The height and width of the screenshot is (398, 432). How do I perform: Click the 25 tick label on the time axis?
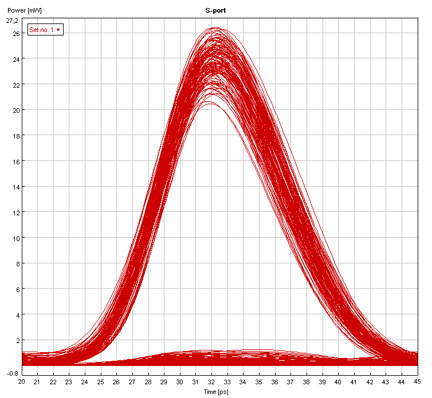point(101,382)
